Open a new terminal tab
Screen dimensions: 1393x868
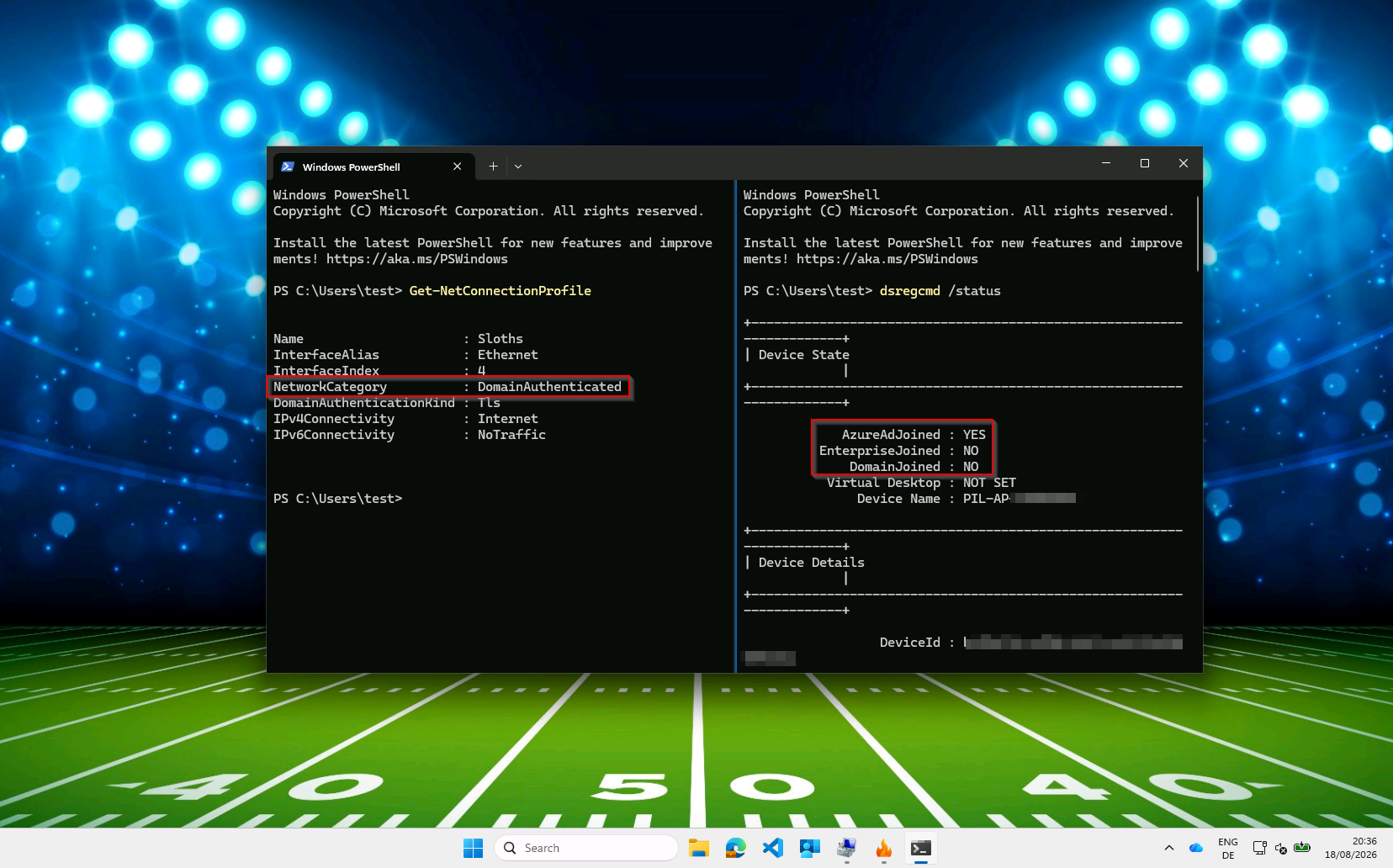(493, 167)
